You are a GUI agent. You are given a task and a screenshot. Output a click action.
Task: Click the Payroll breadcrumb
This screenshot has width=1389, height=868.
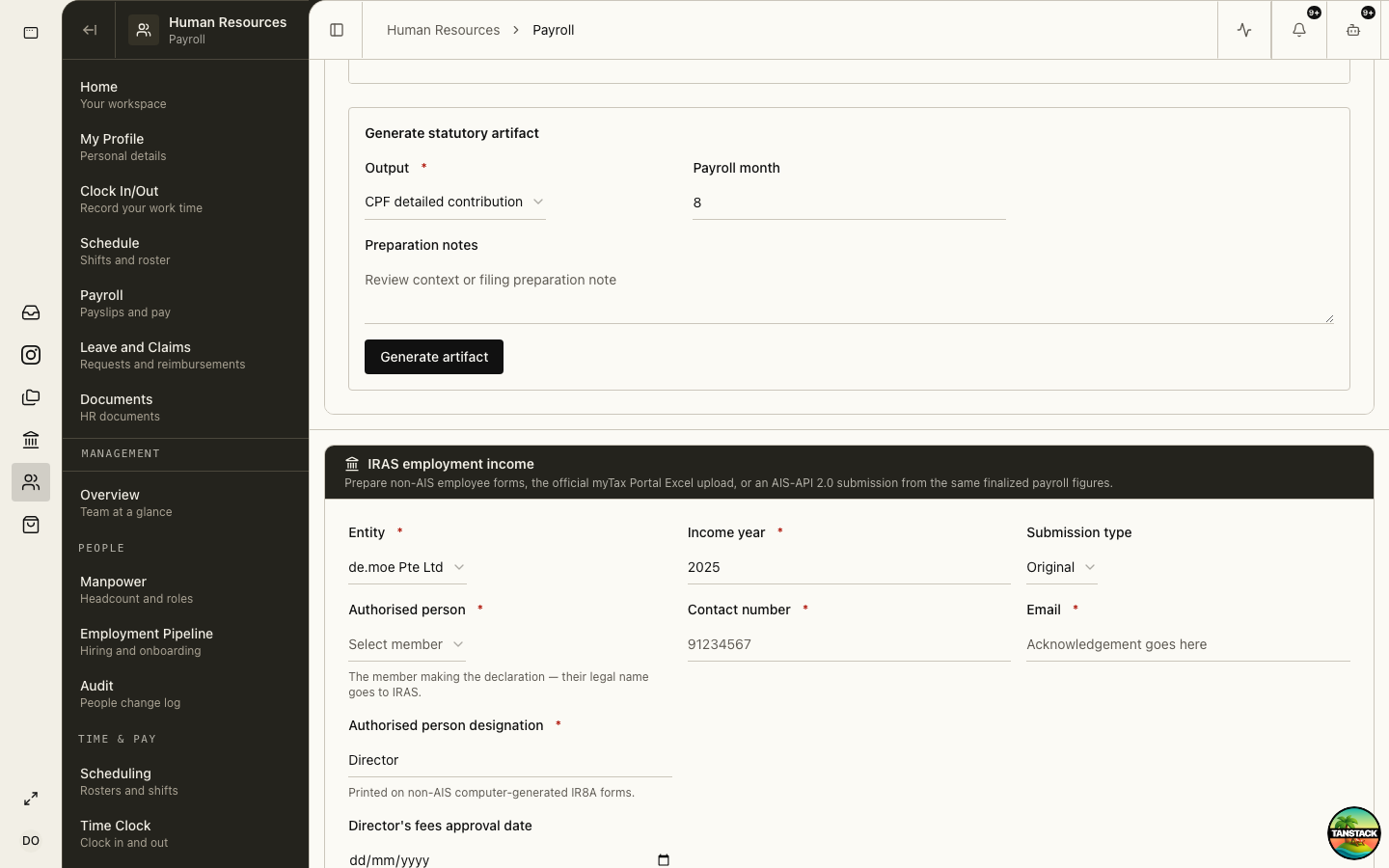[x=554, y=30]
